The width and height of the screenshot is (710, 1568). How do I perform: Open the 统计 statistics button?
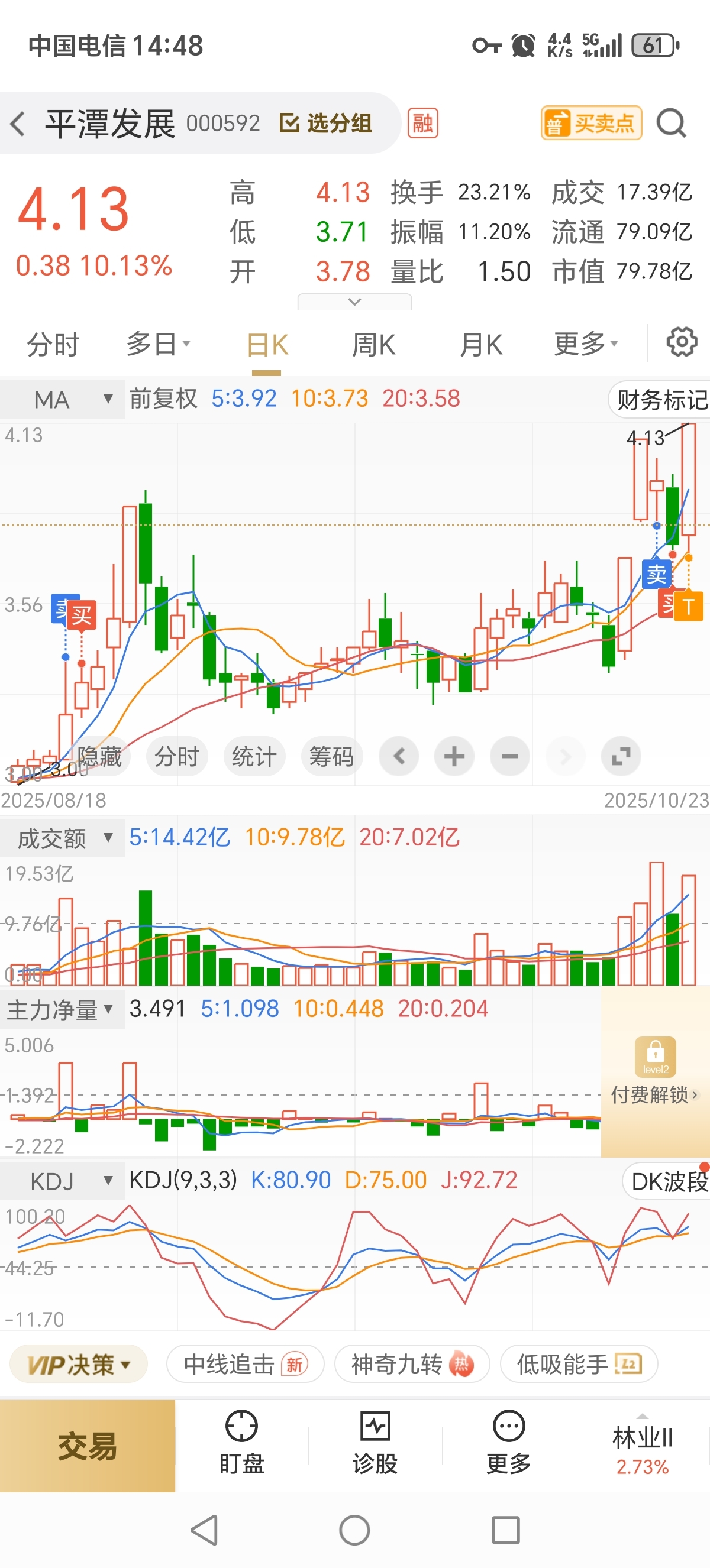click(x=254, y=757)
